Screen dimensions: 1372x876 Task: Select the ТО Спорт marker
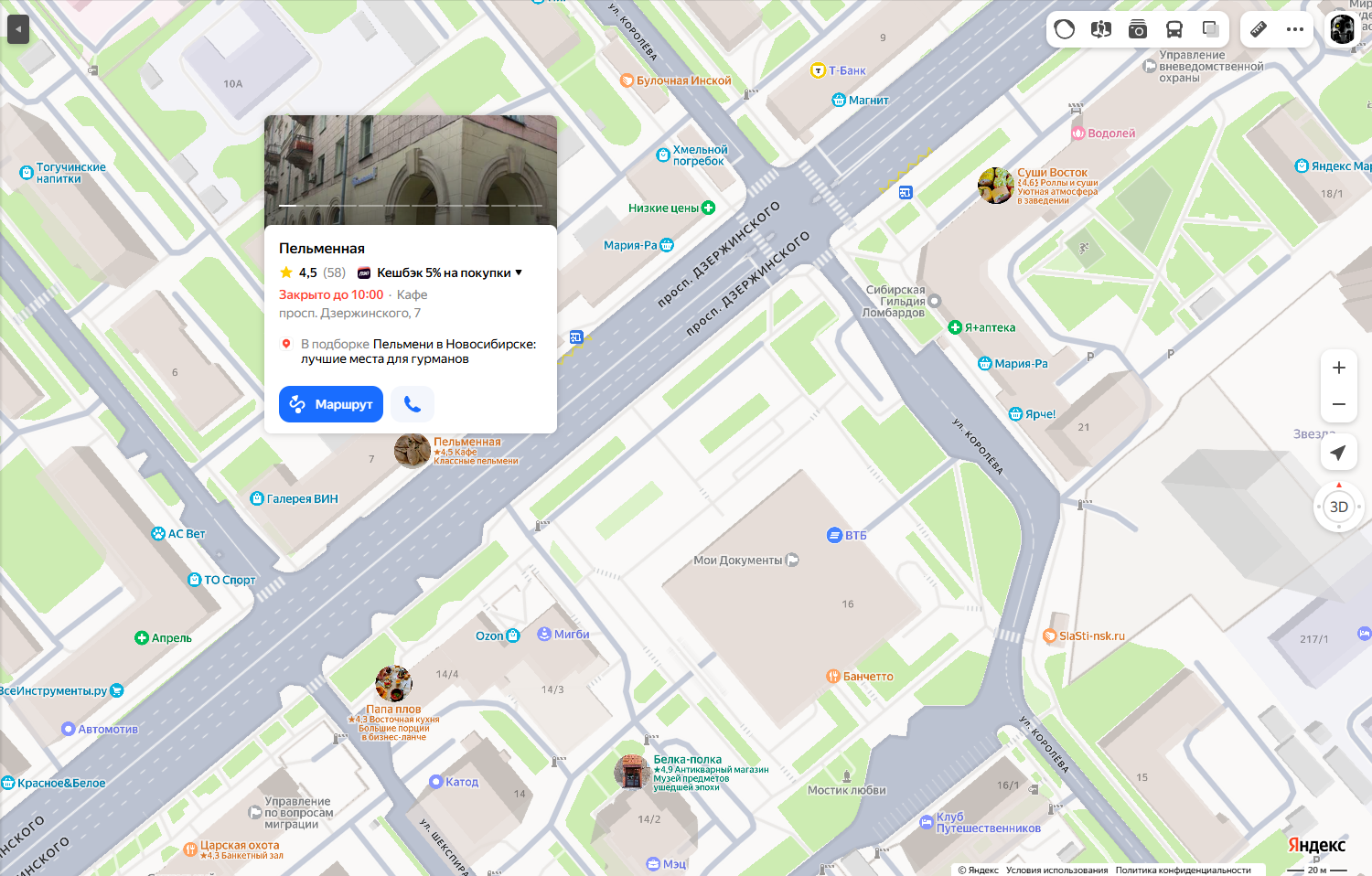194,580
